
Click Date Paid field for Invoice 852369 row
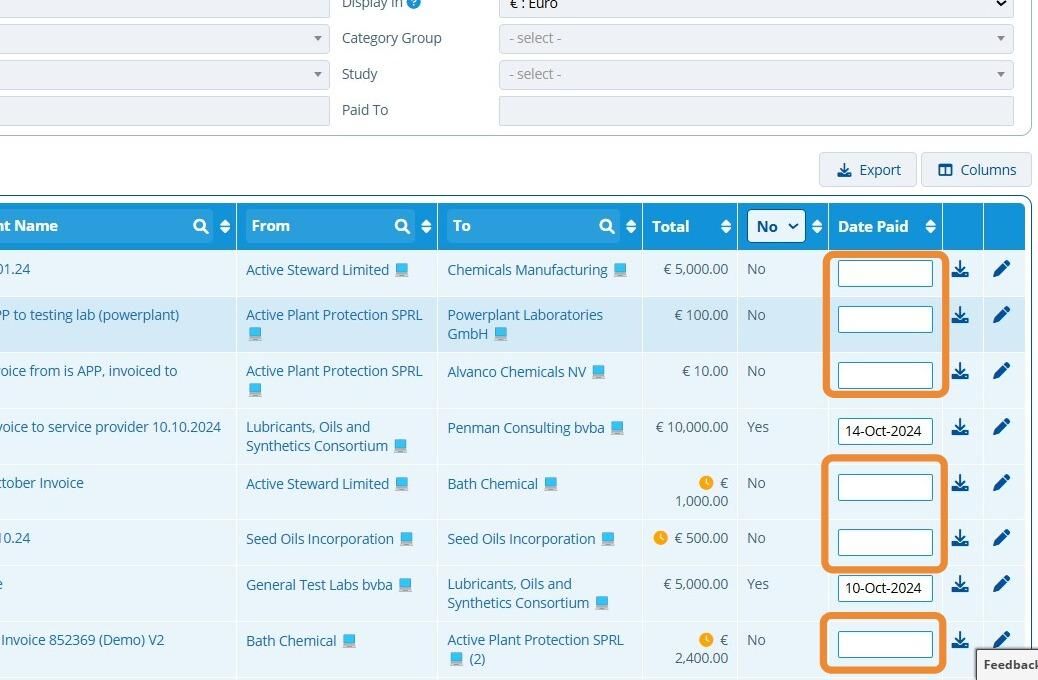click(885, 644)
